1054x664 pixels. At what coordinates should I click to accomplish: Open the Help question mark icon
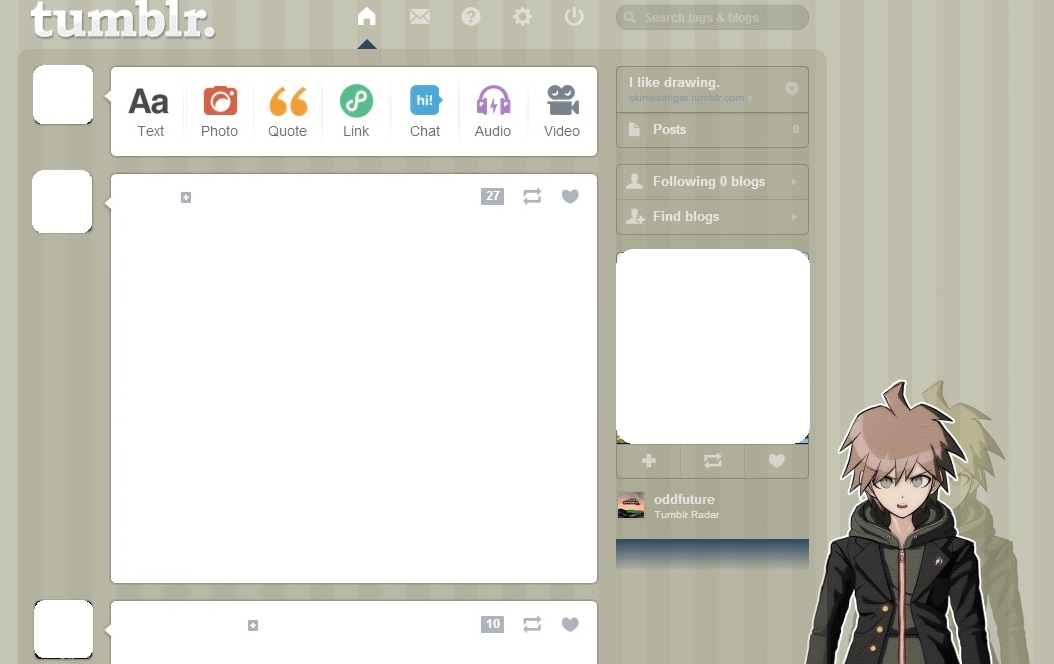click(x=471, y=16)
